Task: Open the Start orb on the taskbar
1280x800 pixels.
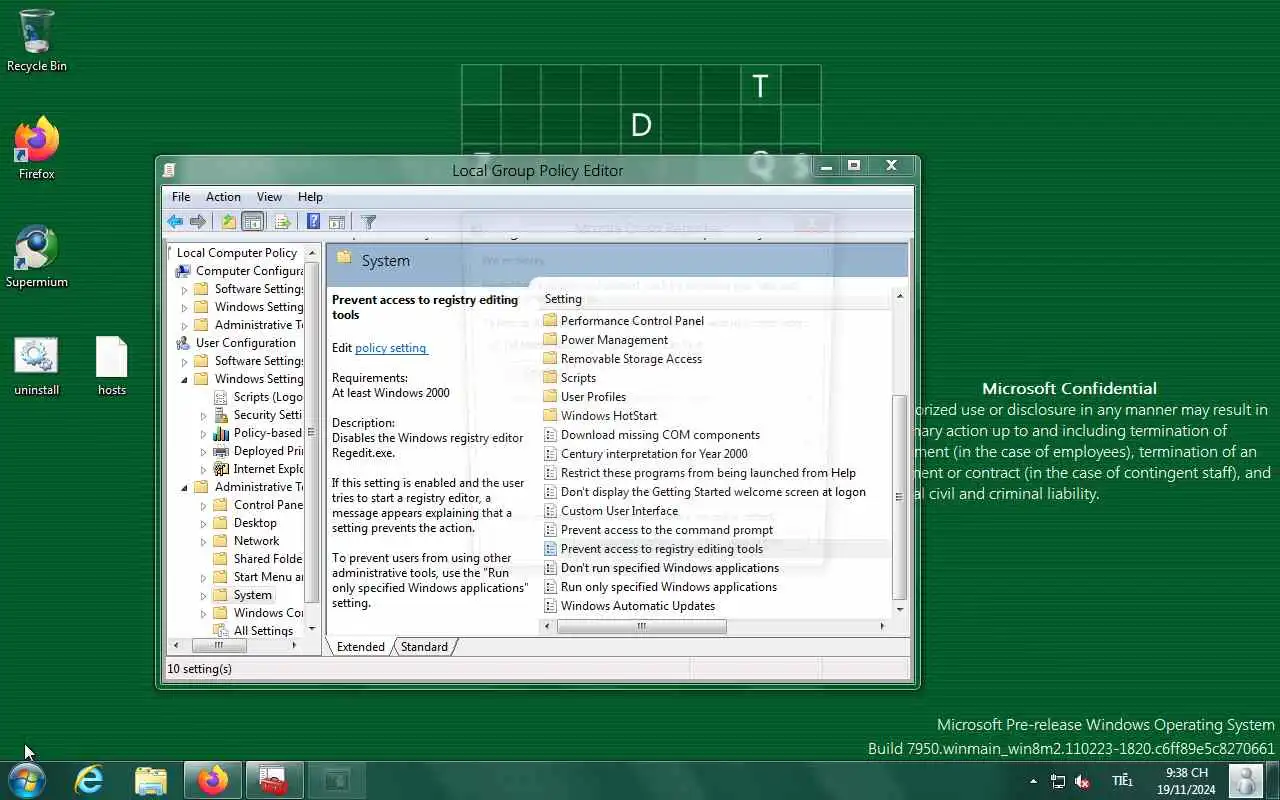Action: point(26,780)
